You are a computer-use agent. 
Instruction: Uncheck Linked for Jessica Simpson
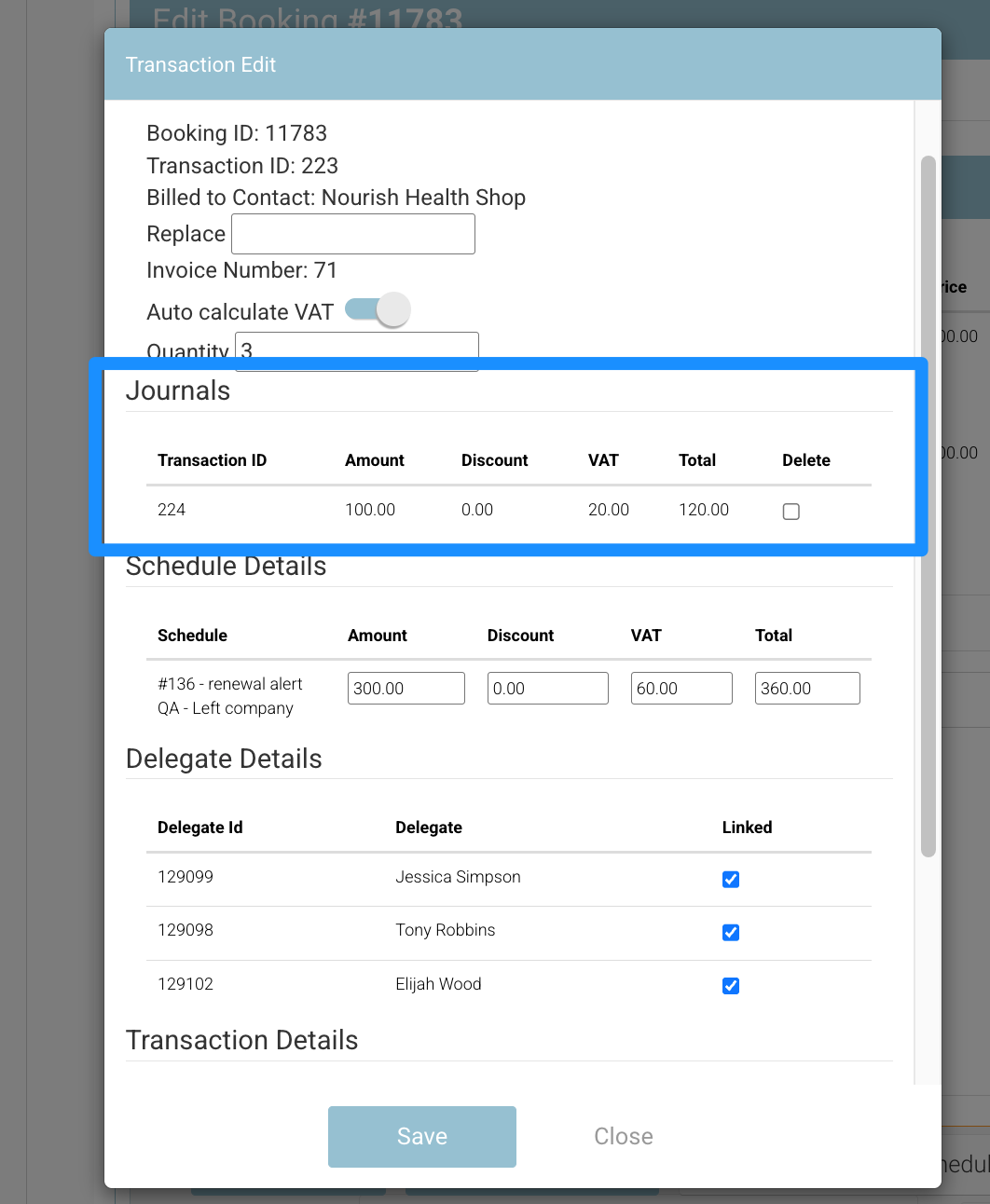point(731,879)
